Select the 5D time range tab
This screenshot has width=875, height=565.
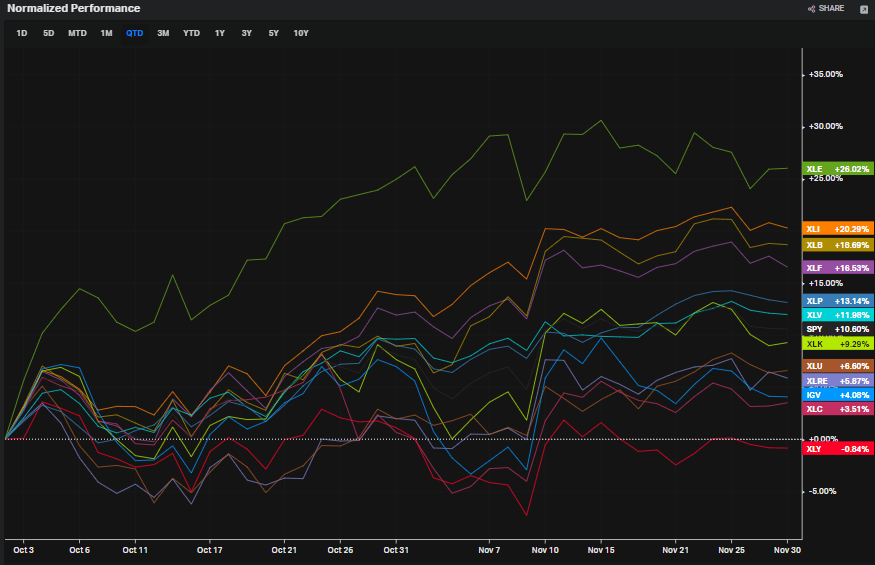pyautogui.click(x=49, y=33)
